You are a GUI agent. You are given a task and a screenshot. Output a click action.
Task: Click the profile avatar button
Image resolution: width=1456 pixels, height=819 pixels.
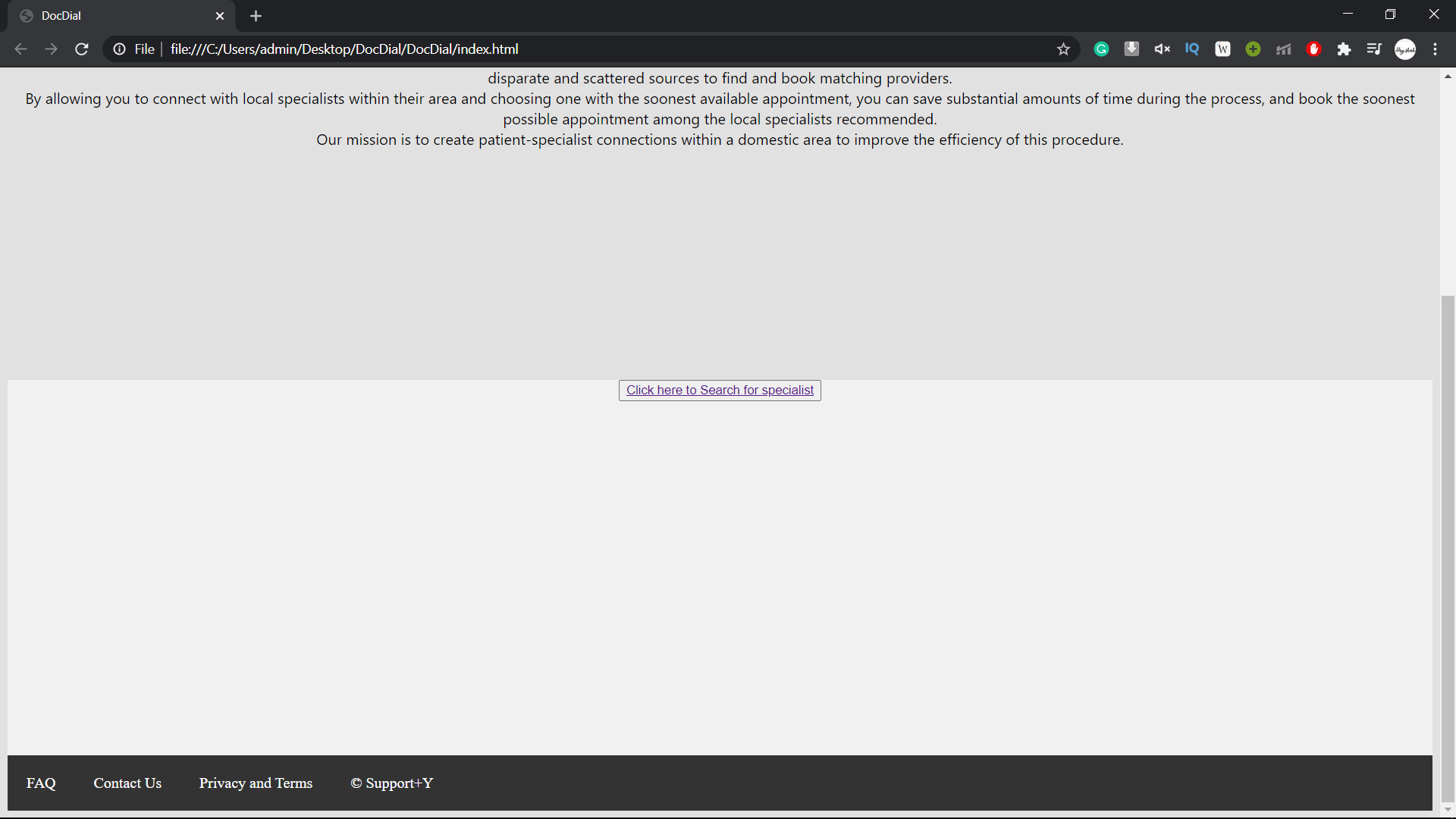[1405, 49]
